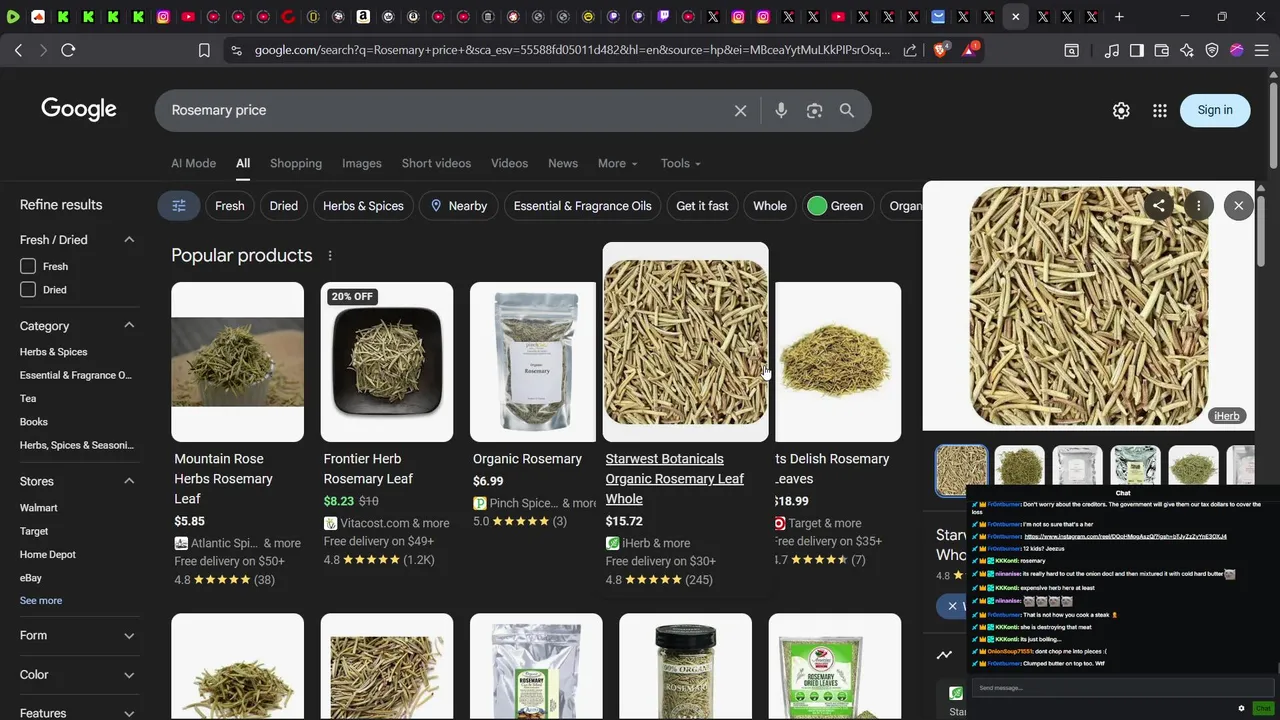1280x720 pixels.
Task: Open the Google apps grid
Action: (1160, 110)
